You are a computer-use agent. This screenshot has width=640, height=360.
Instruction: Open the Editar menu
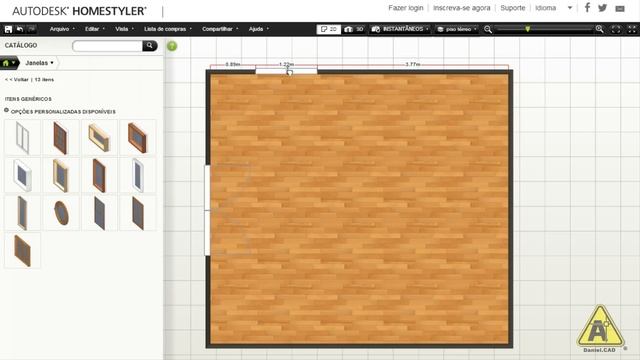[95, 29]
